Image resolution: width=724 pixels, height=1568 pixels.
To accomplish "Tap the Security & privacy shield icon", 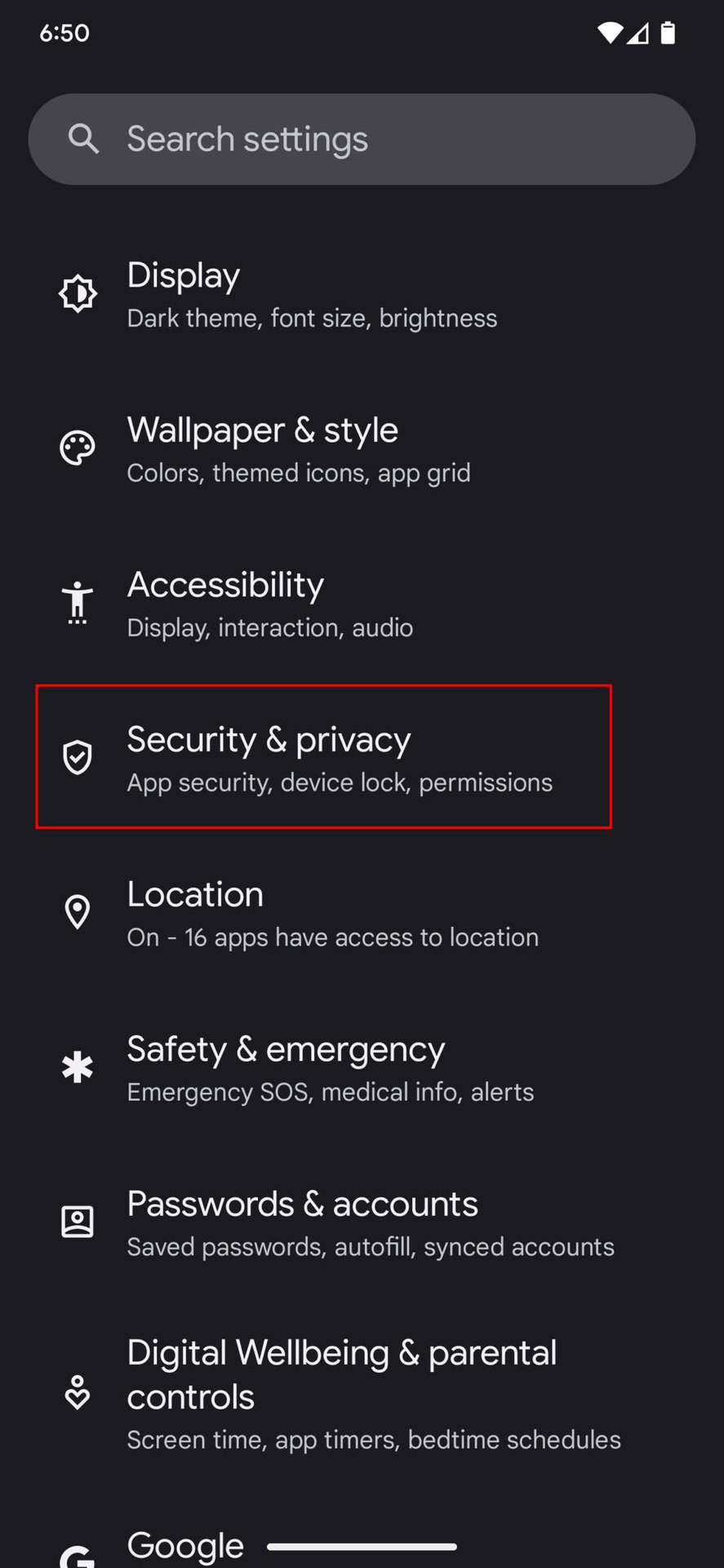I will pyautogui.click(x=78, y=758).
